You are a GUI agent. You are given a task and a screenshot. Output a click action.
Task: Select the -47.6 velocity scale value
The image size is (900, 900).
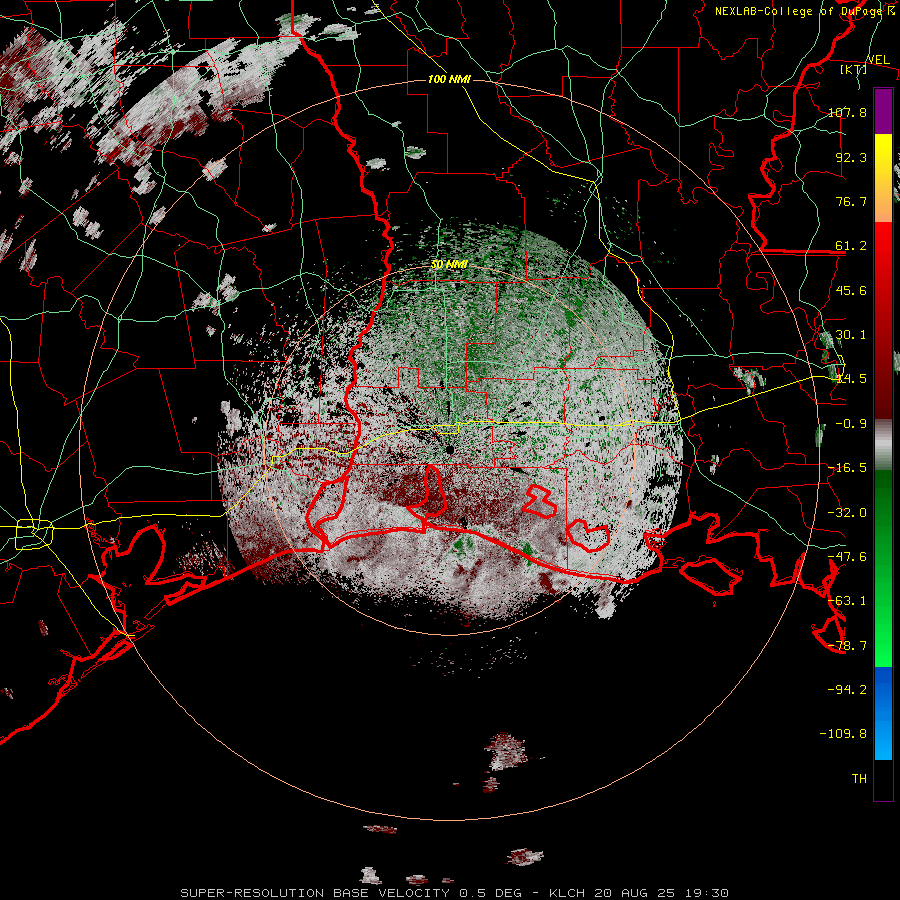[x=847, y=556]
